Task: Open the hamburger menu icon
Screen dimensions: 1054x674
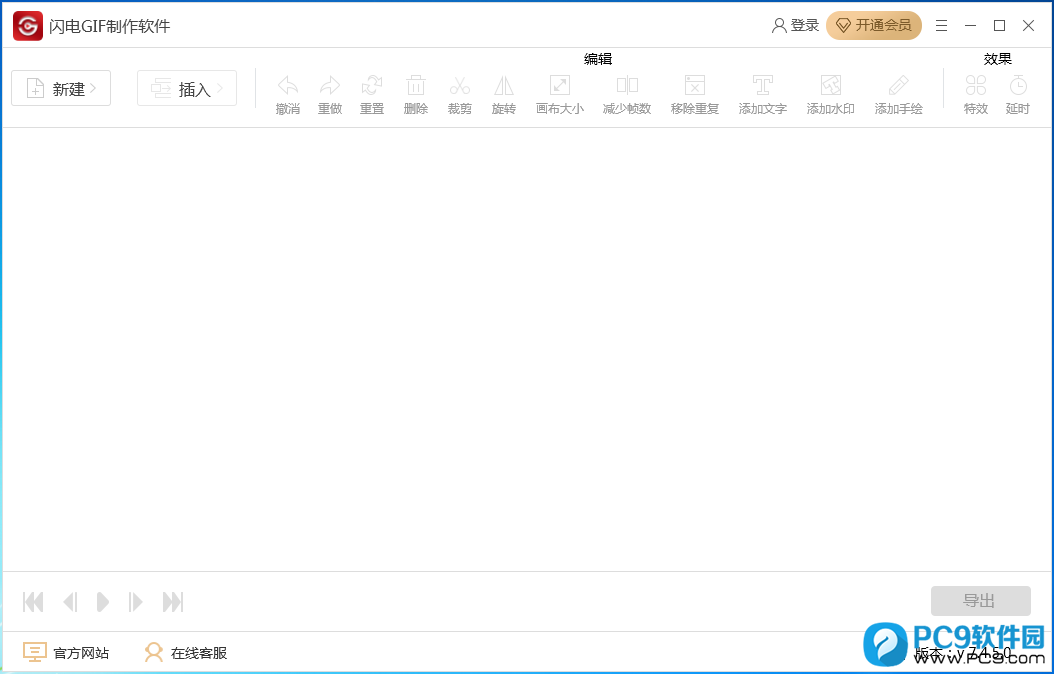Action: click(942, 26)
